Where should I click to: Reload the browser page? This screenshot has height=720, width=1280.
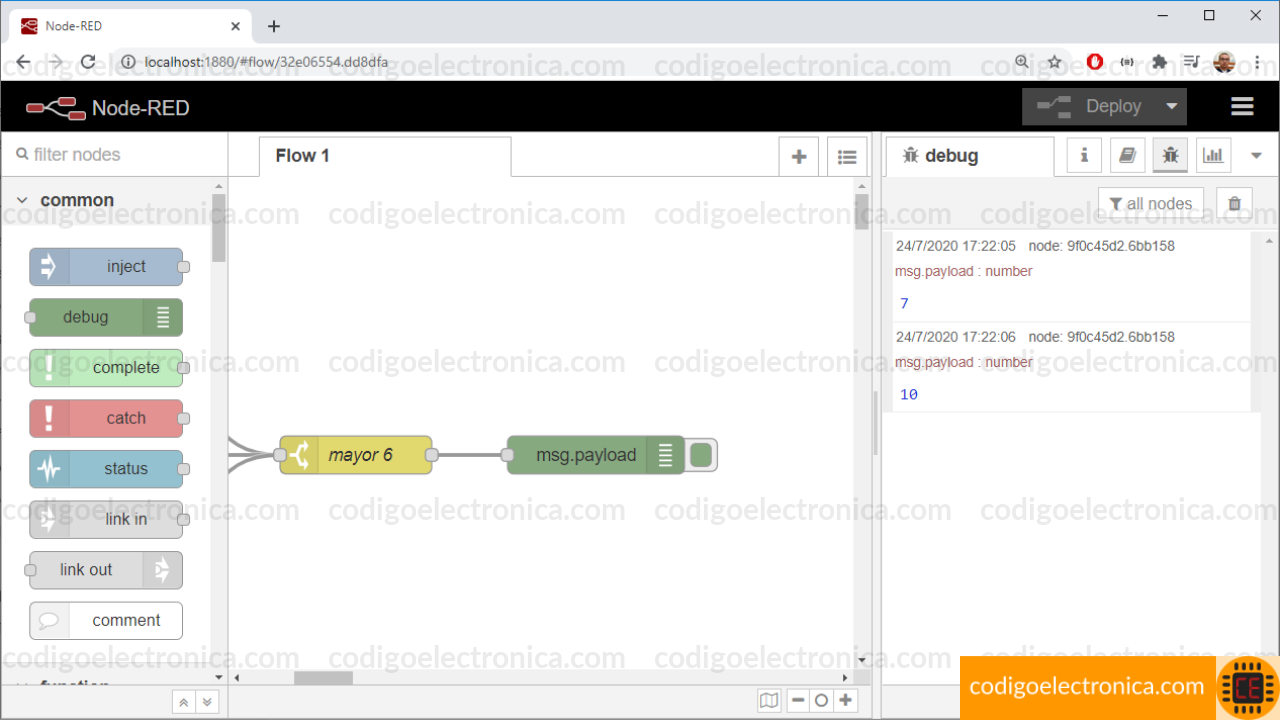pyautogui.click(x=88, y=62)
